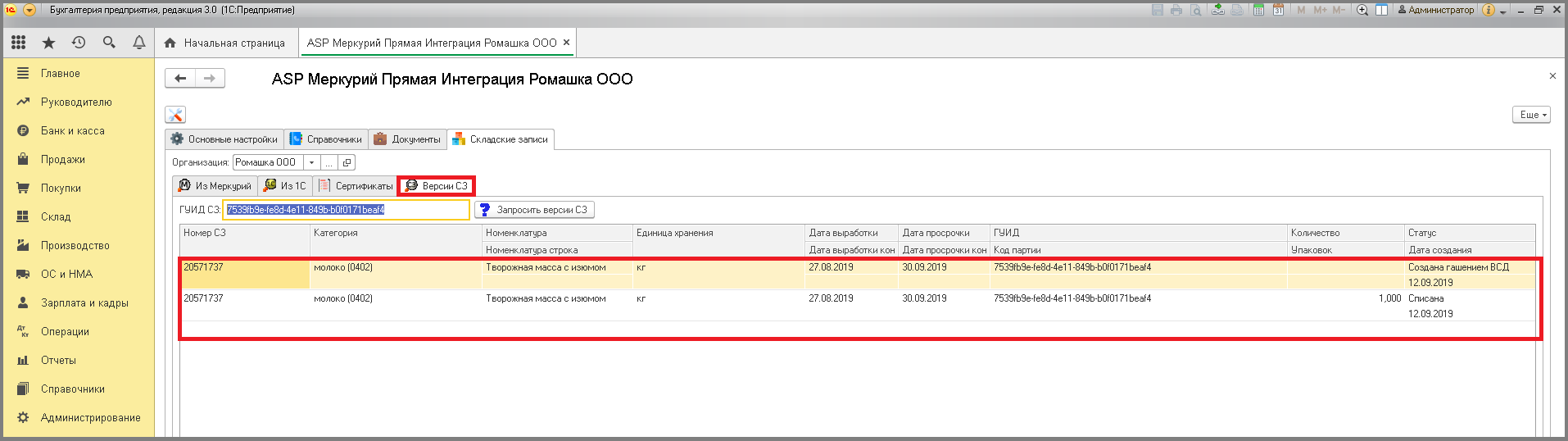Open Покупки section in sidebar
Screen dimensions: 1568x441
(x=79, y=188)
